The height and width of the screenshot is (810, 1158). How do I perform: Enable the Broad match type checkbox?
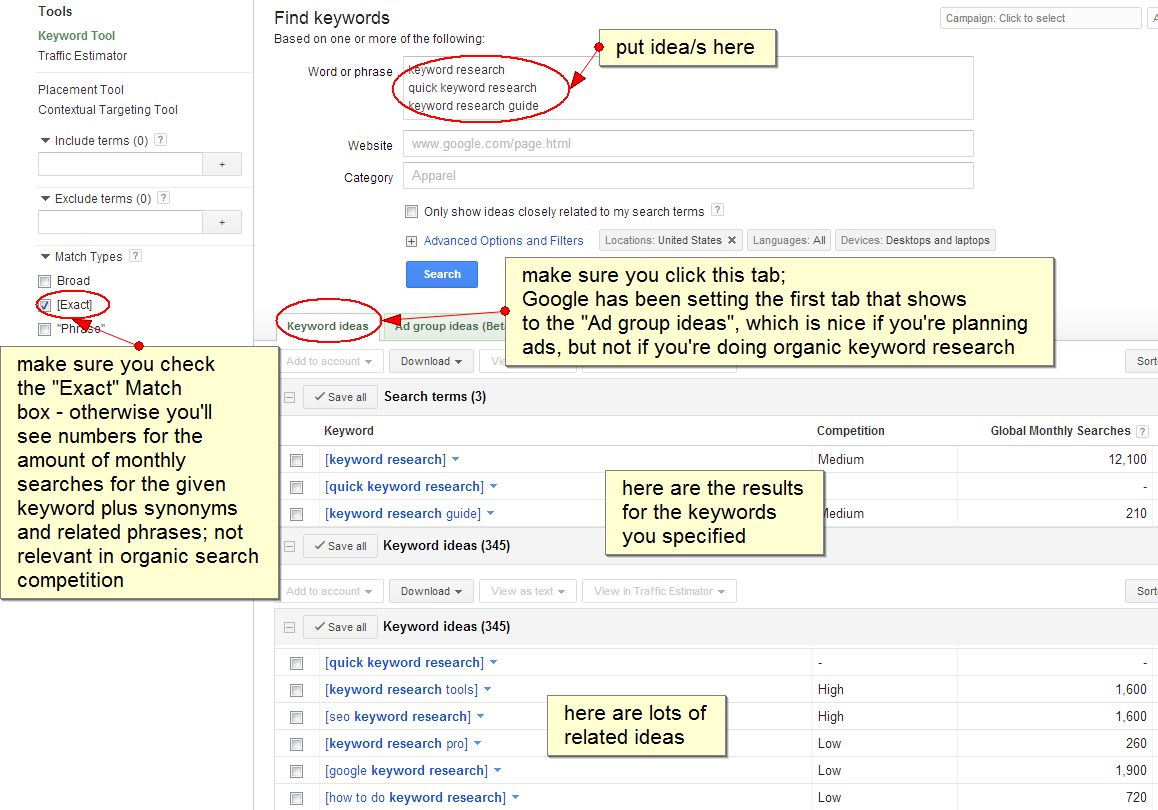pos(44,281)
